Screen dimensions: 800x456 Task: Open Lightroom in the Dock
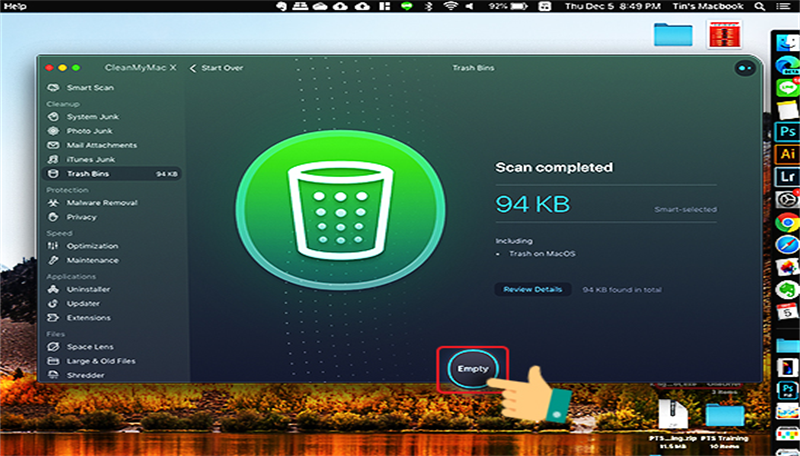point(787,176)
